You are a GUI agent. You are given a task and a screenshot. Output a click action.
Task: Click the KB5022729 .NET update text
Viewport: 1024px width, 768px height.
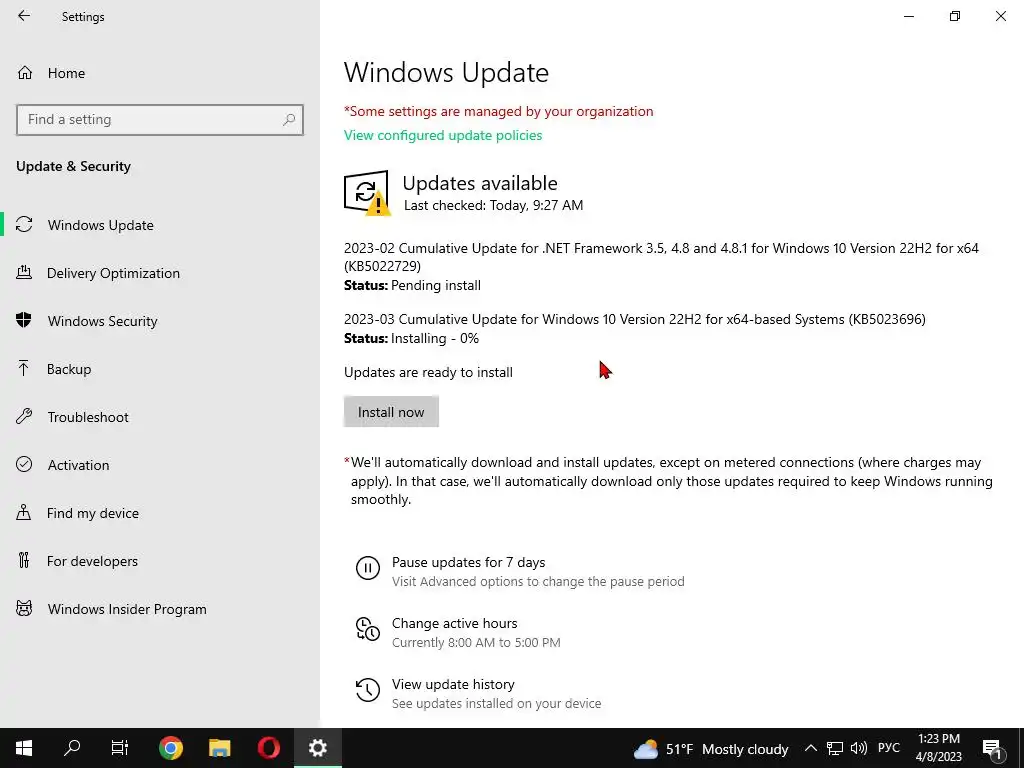point(661,257)
